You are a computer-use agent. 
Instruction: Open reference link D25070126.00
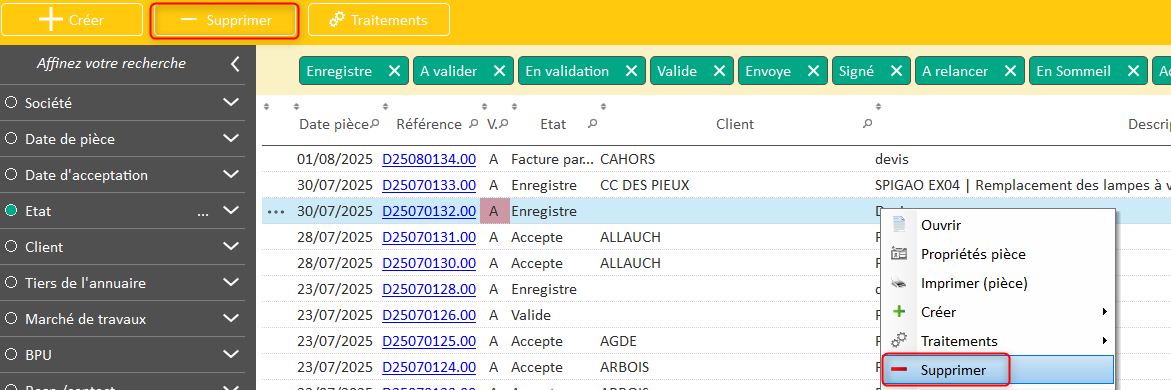pos(429,315)
